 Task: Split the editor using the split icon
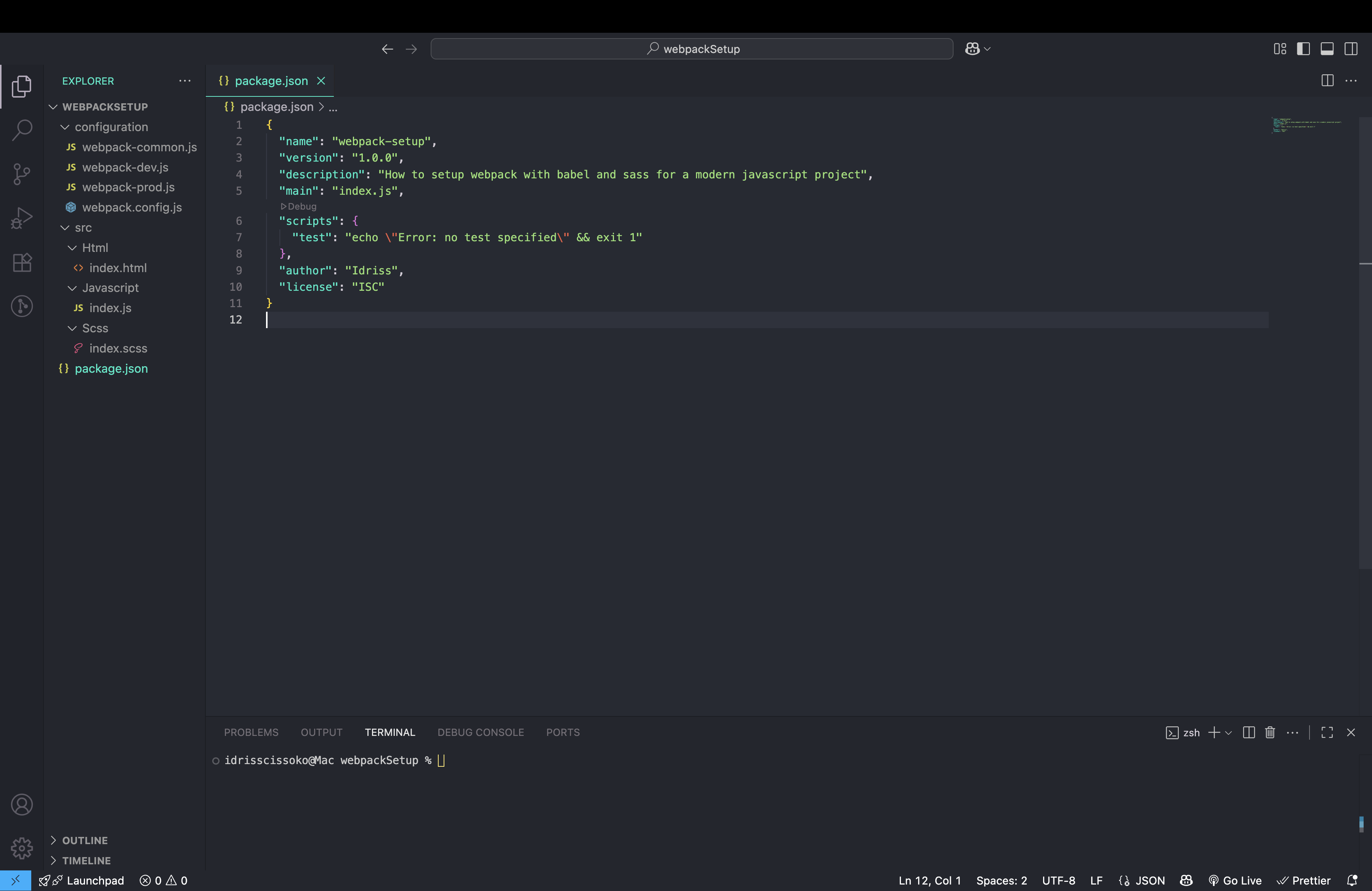[x=1327, y=81]
